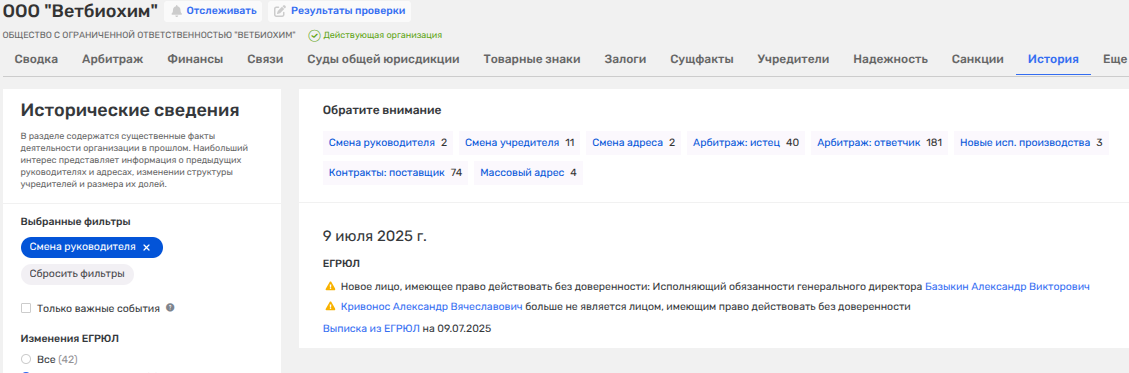Viewport: 1129px width, 373px height.
Task: Click warning icon beside Кривонос entry
Action: tap(330, 306)
